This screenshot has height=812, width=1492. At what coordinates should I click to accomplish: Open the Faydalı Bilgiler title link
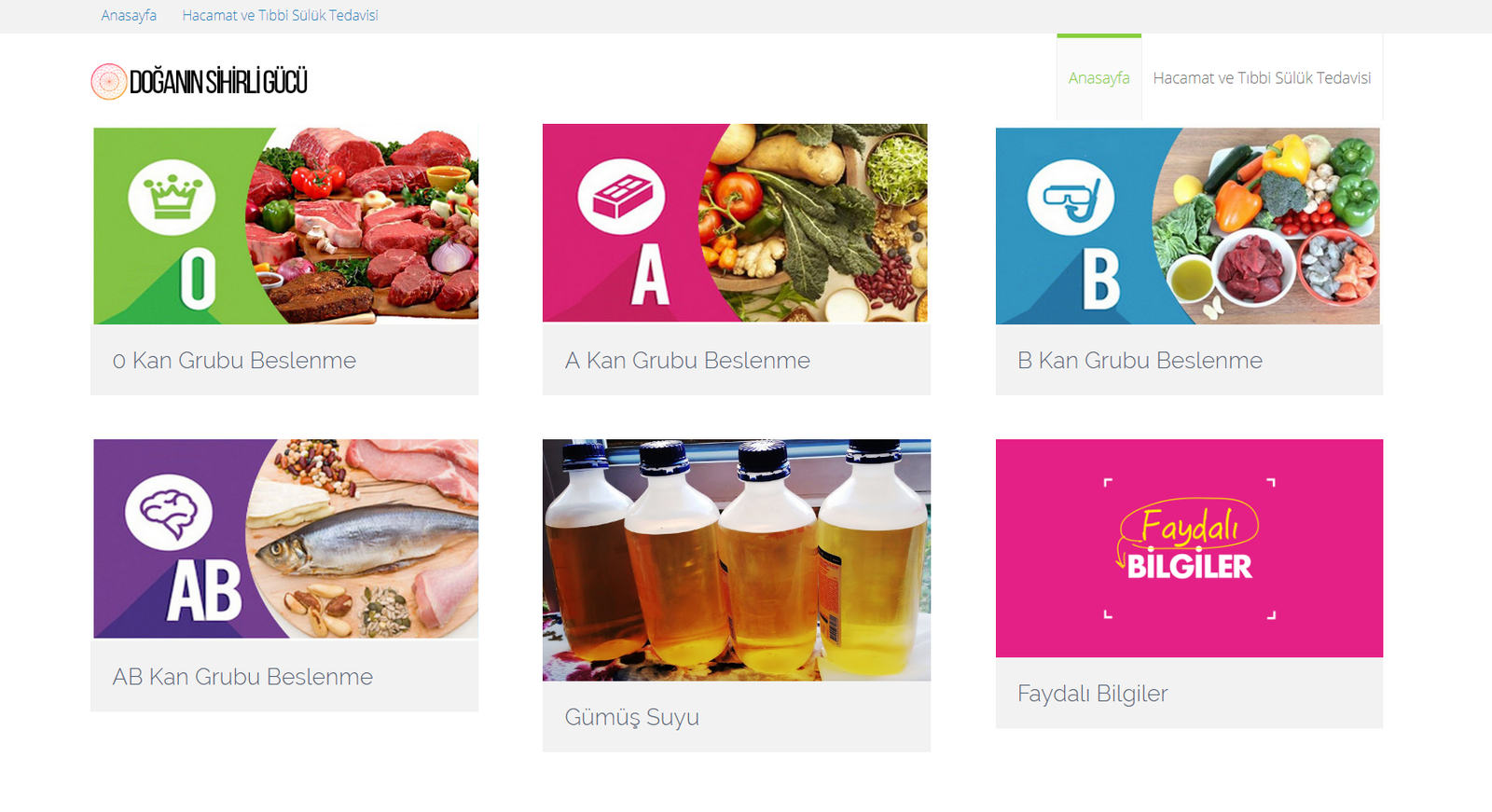click(x=1092, y=694)
